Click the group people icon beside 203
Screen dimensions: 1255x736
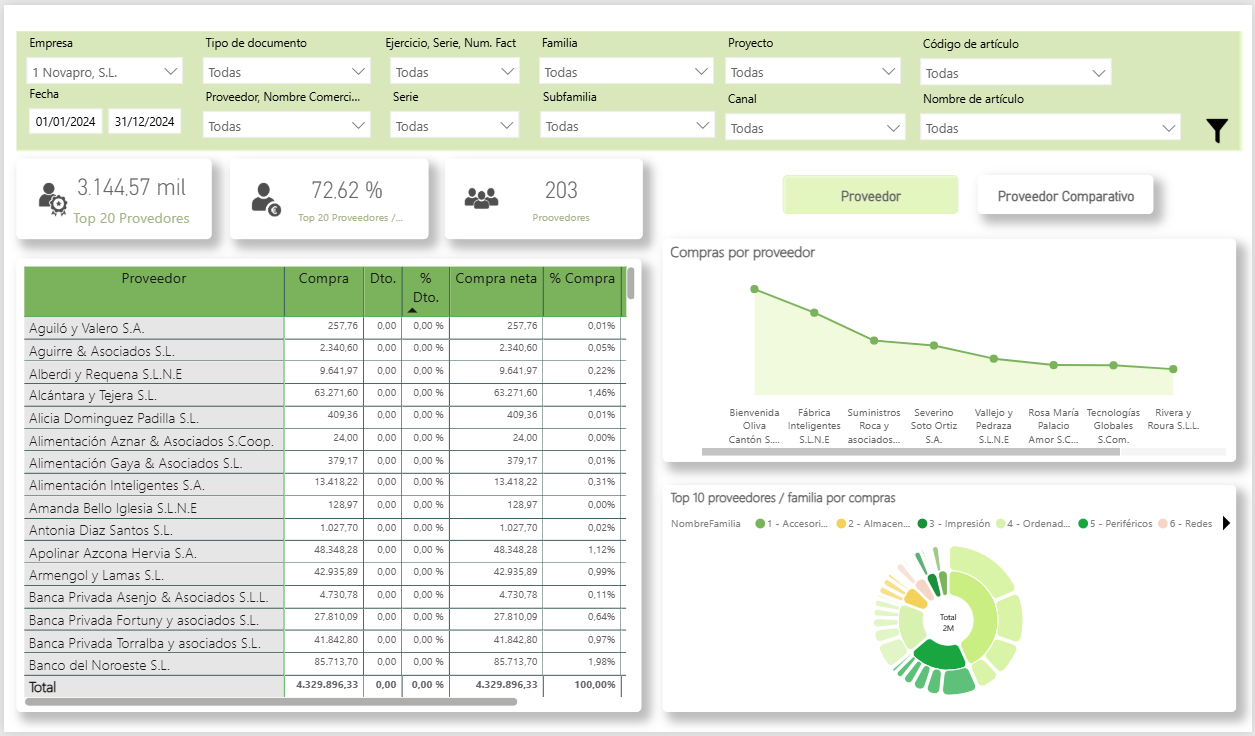point(481,198)
